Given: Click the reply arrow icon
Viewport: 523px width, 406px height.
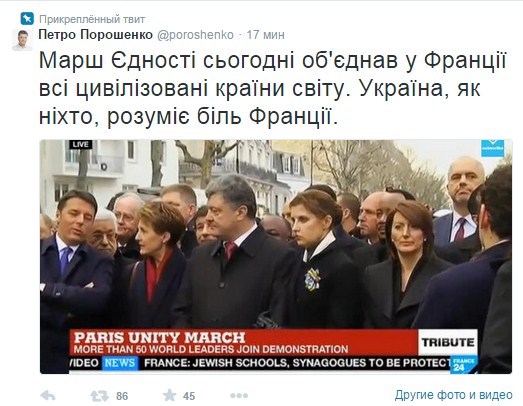Looking at the screenshot, I should click(x=48, y=396).
